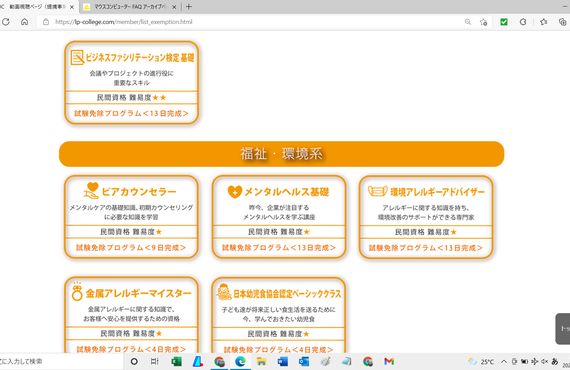Click the Windows taskbar search box
The height and width of the screenshot is (370, 570).
[60, 361]
